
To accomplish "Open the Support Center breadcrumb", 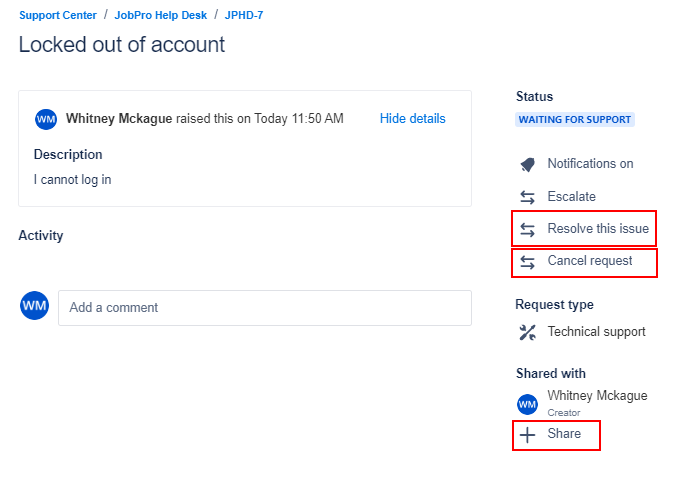I will click(58, 15).
